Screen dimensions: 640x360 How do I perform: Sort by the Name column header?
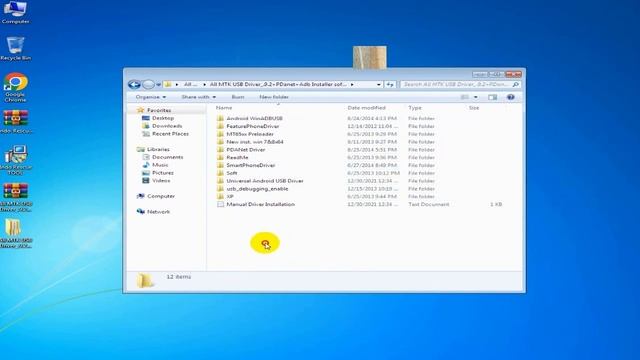[224, 108]
